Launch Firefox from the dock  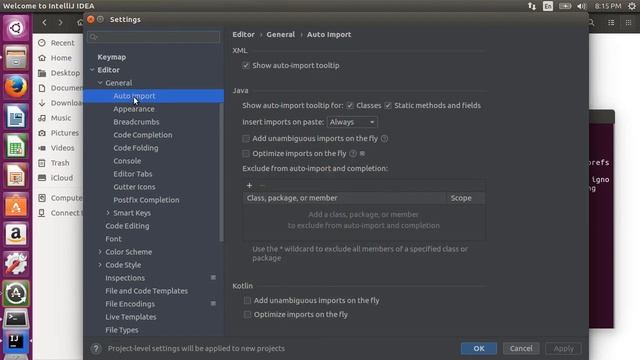[x=16, y=87]
